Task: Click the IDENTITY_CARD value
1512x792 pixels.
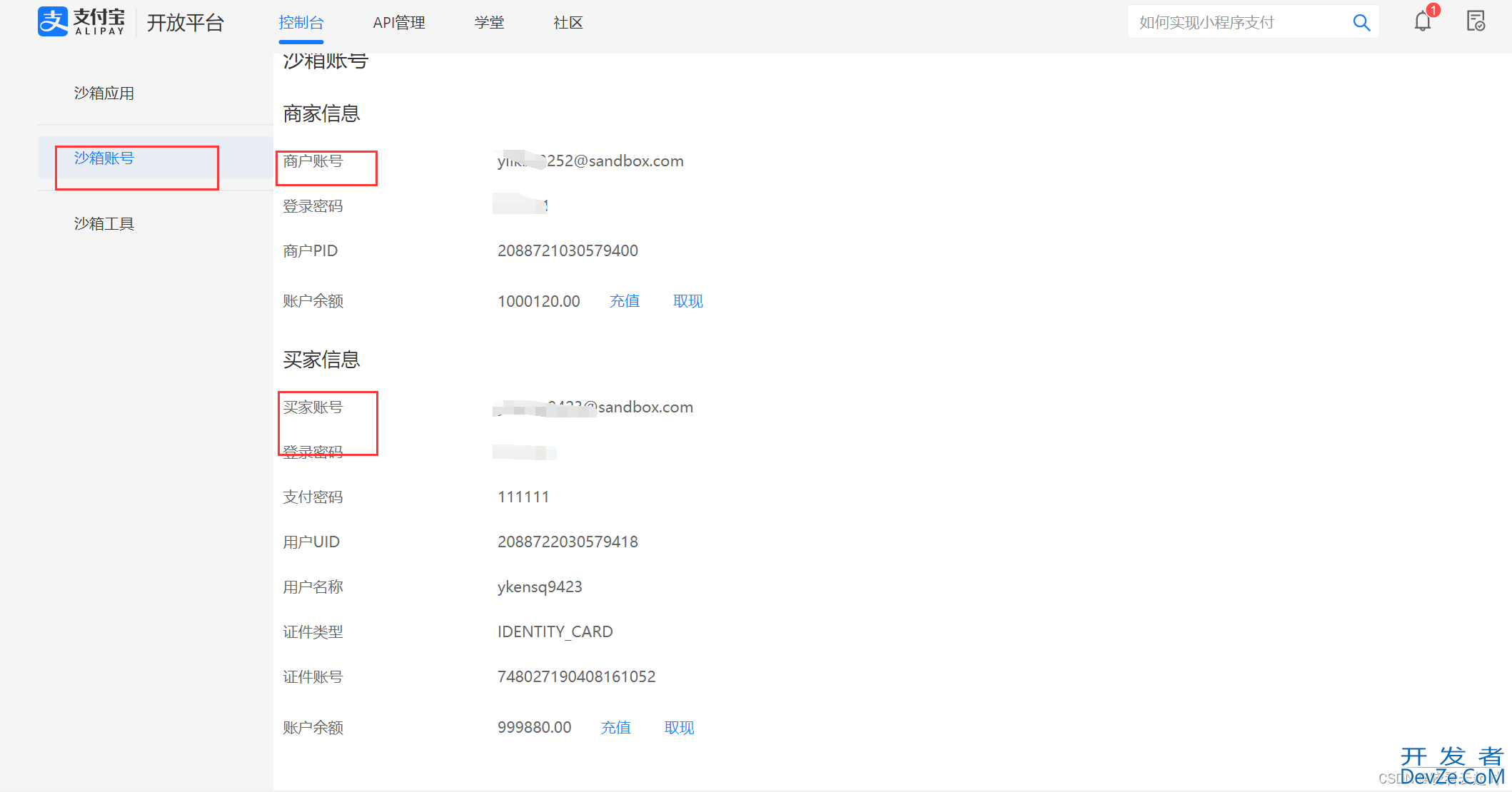Action: pos(555,632)
